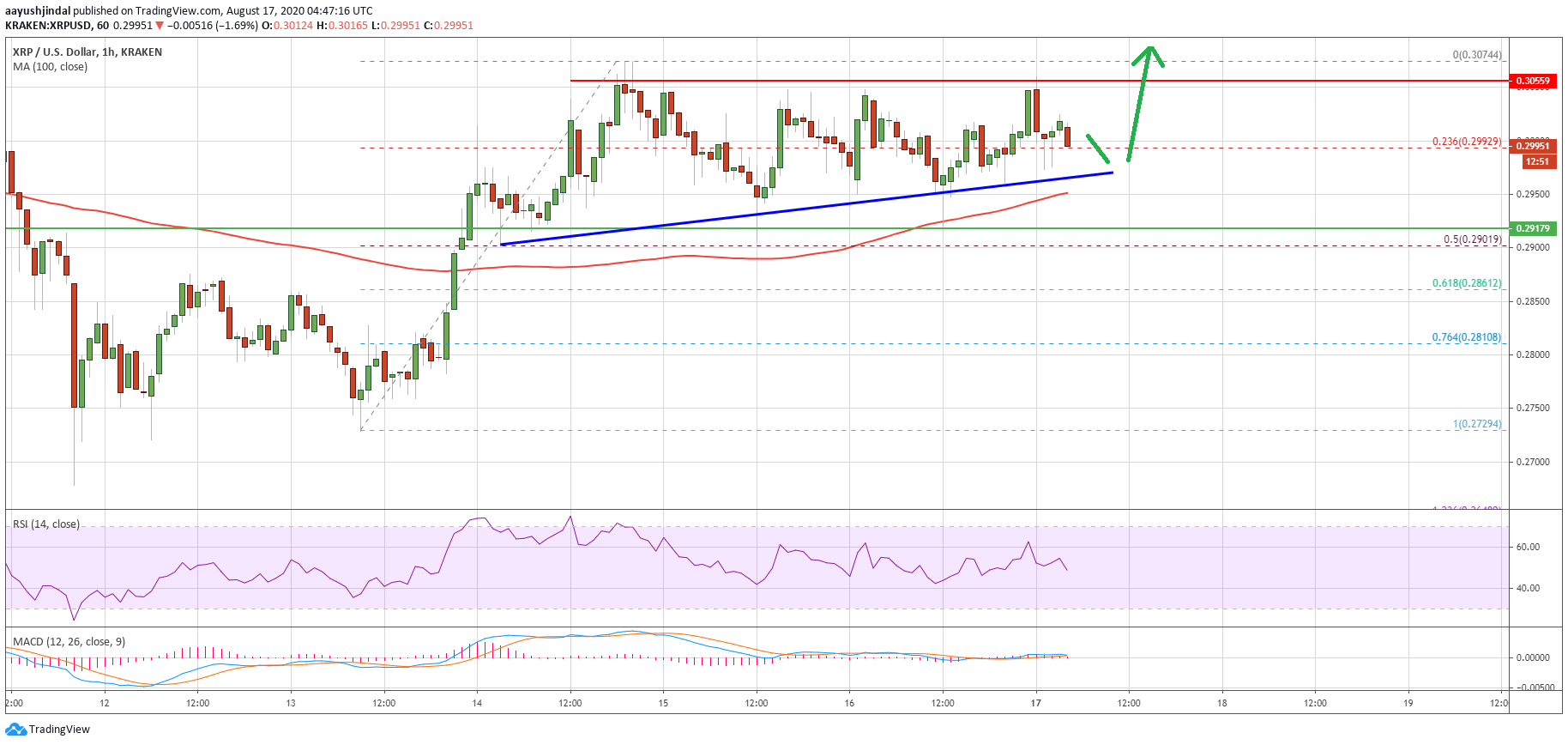Click date 12 on the time axis
Screen dimensions: 1568x745
tap(105, 703)
